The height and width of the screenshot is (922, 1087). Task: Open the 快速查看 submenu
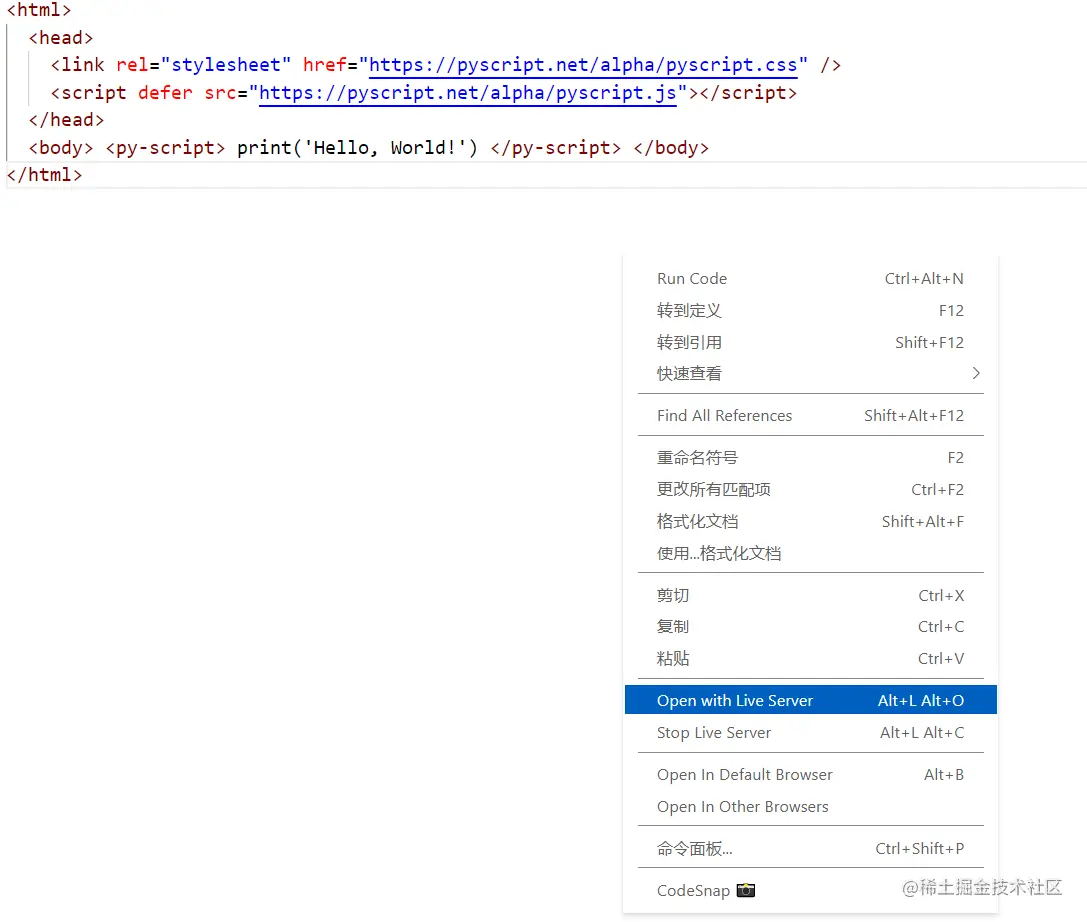pos(810,374)
